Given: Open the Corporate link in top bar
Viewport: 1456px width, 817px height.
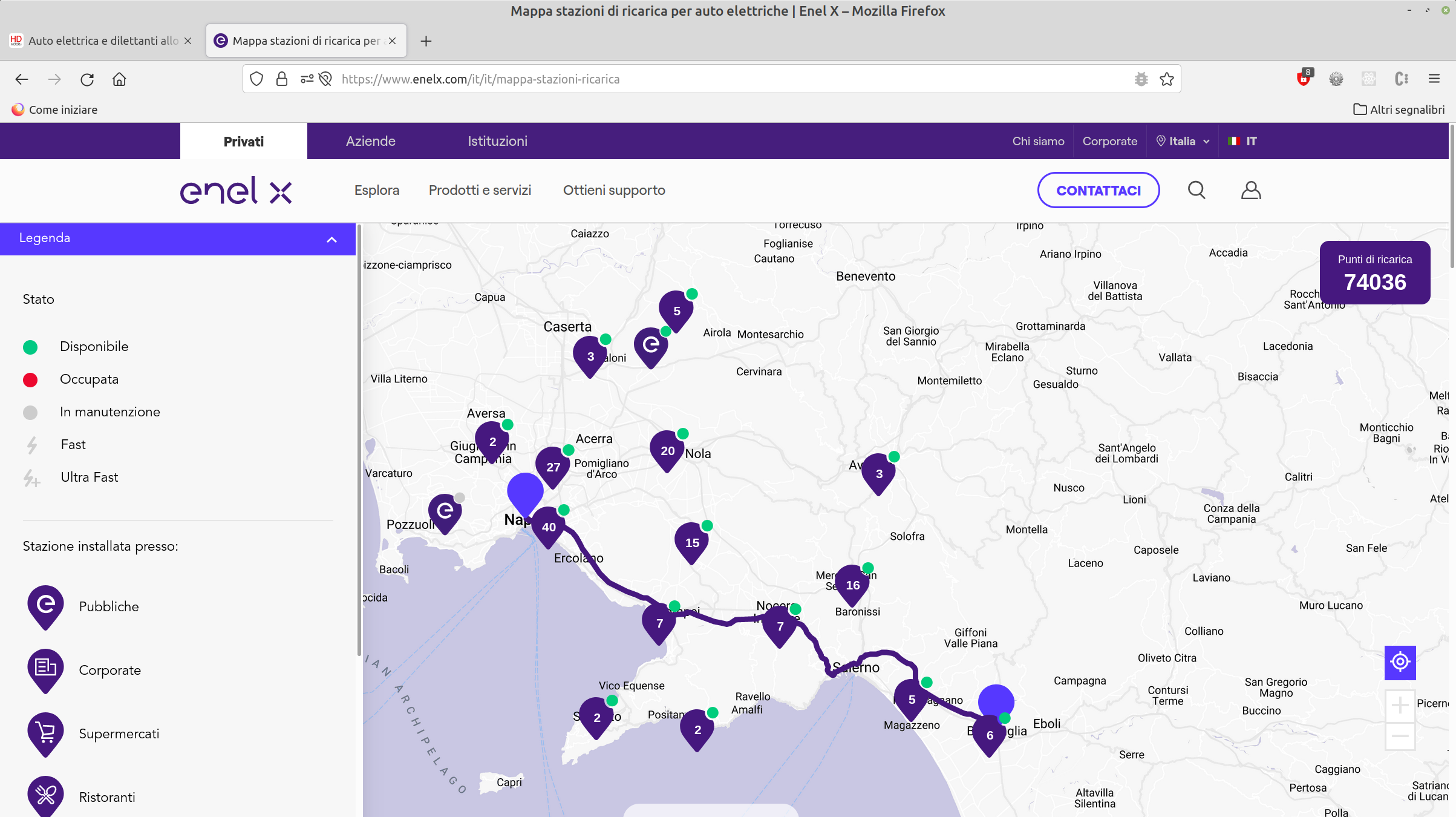Looking at the screenshot, I should (x=1110, y=141).
